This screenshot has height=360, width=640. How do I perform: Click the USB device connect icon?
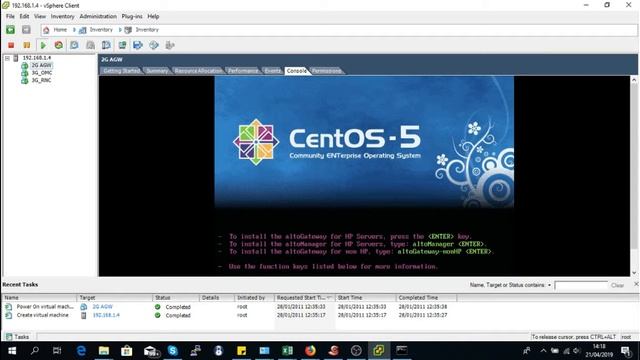coord(170,45)
